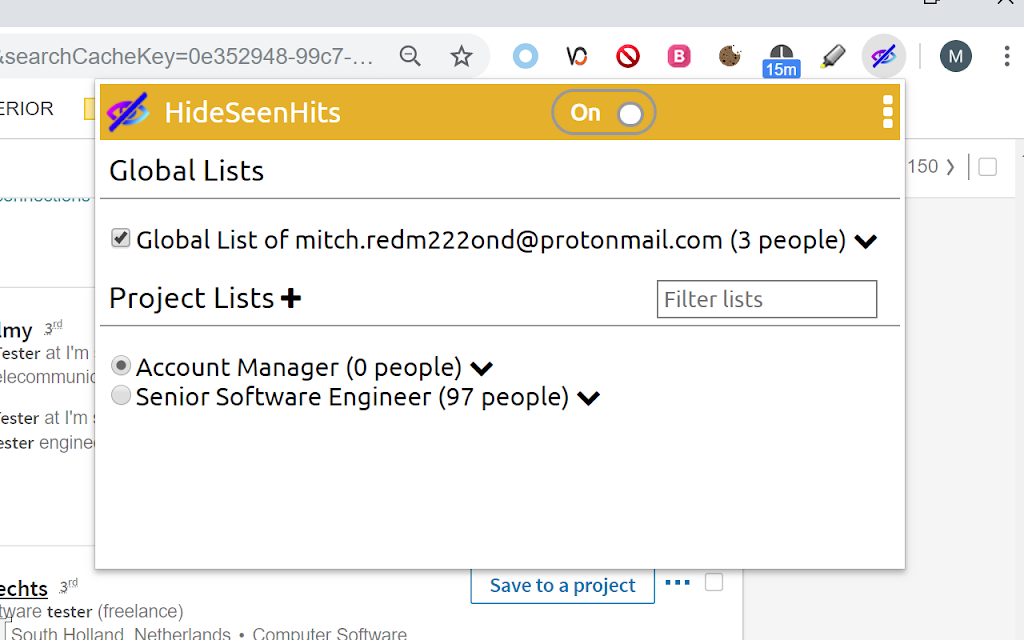Image resolution: width=1024 pixels, height=640 pixels.
Task: Expand the Global List dropdown arrow
Action: point(866,241)
